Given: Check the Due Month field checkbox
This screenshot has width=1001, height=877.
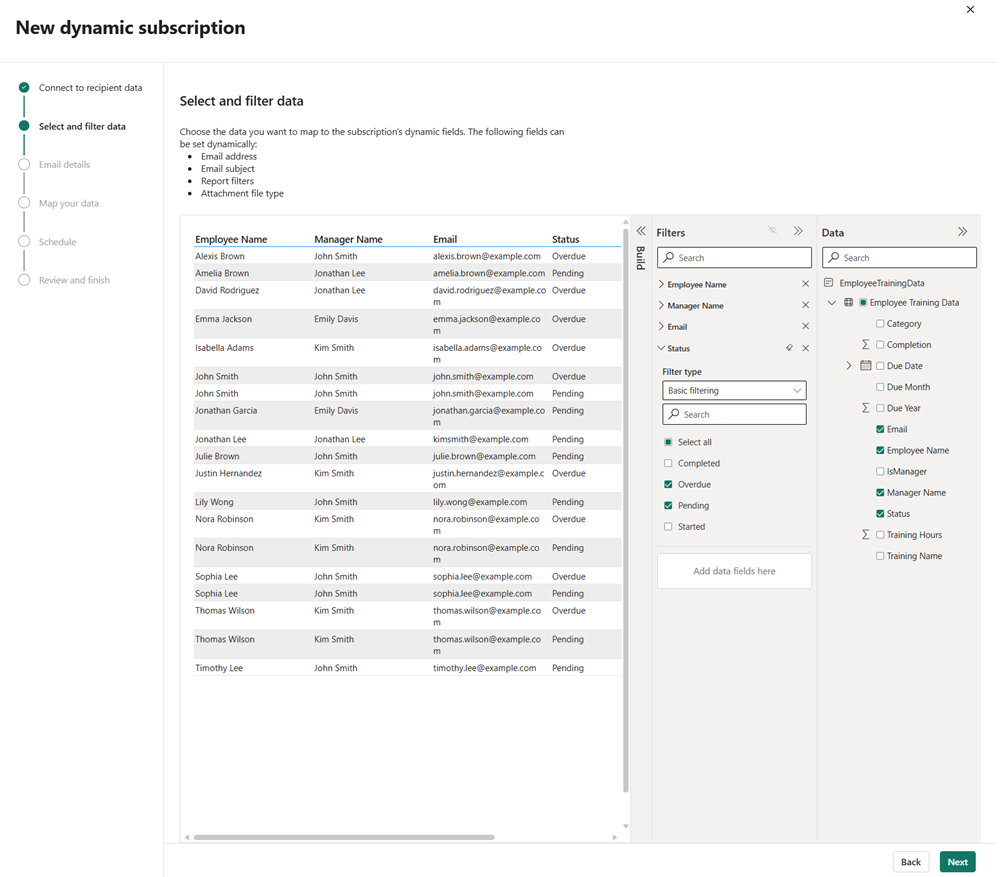Looking at the screenshot, I should [x=880, y=387].
